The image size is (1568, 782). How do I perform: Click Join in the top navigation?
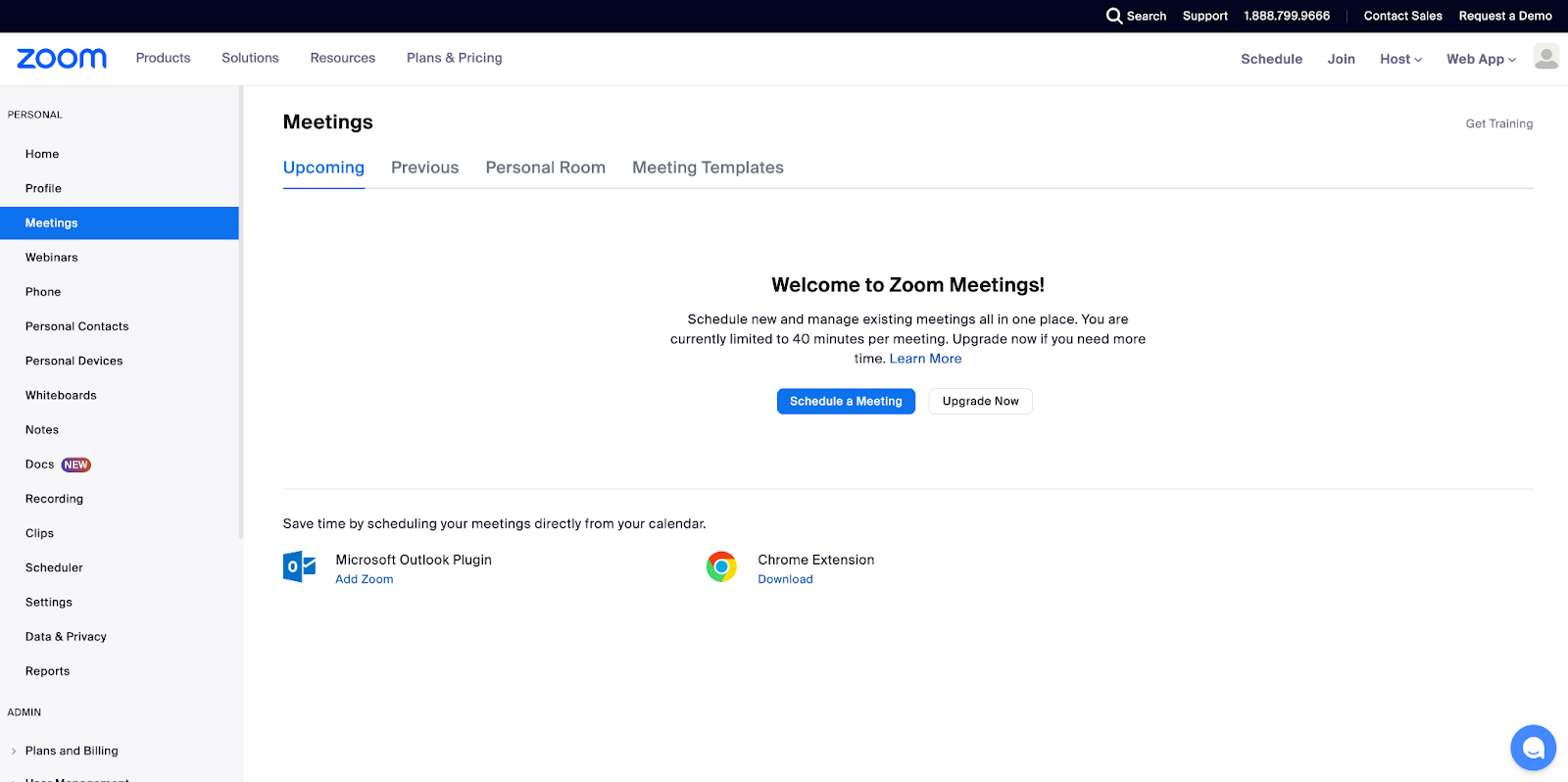[x=1341, y=59]
